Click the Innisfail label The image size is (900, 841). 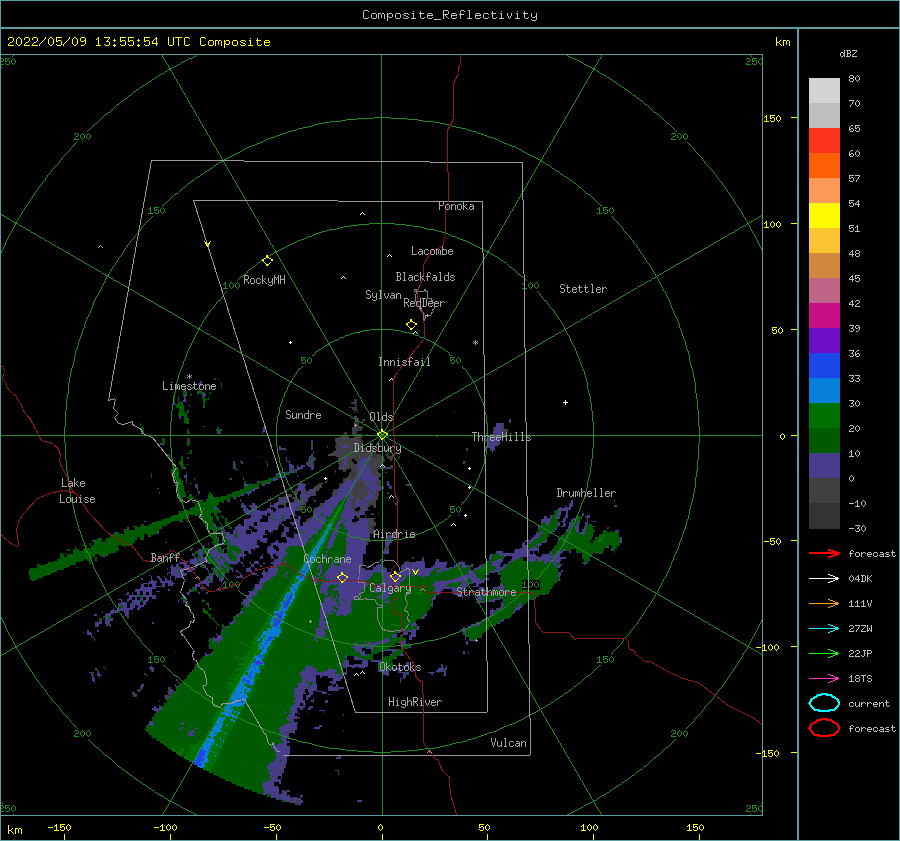tap(404, 362)
